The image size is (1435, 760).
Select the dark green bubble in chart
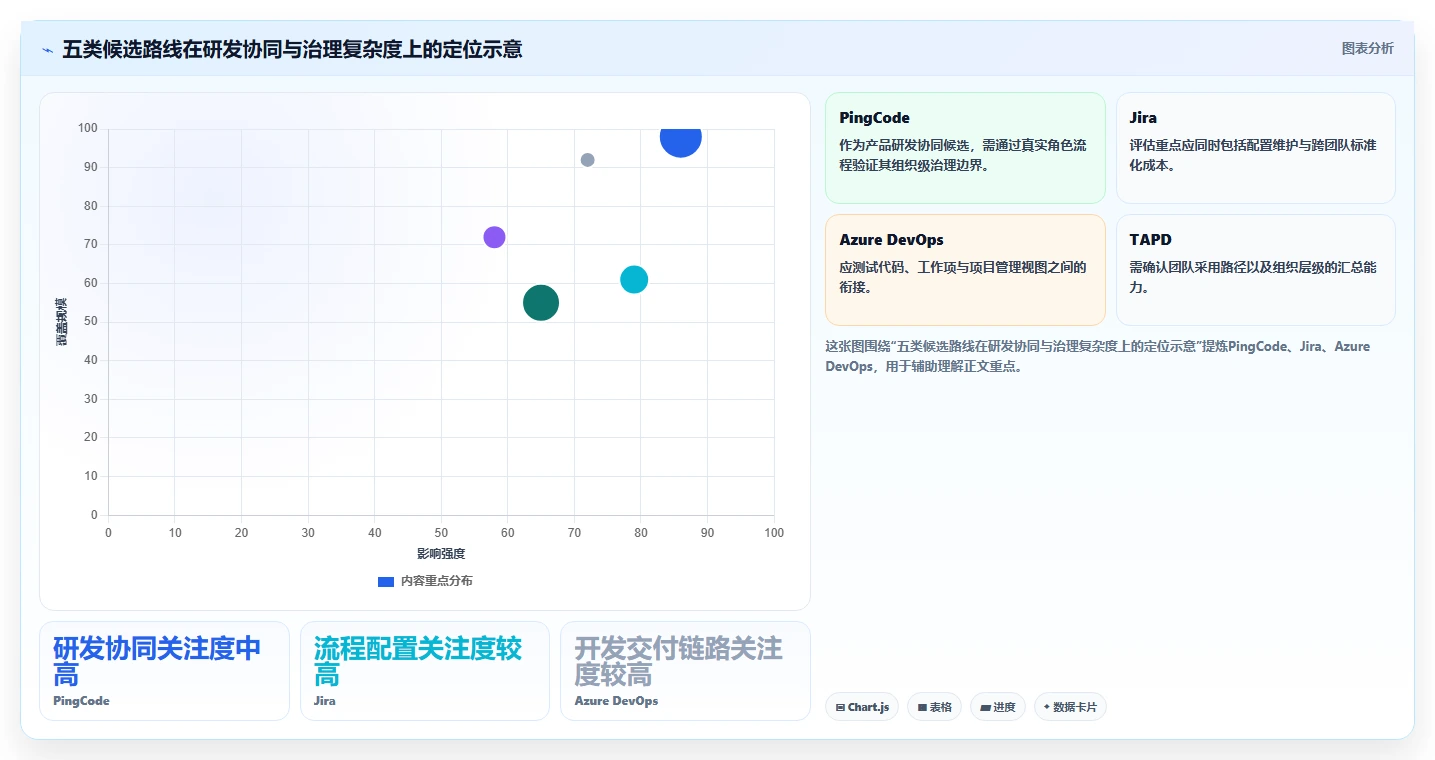coord(541,303)
